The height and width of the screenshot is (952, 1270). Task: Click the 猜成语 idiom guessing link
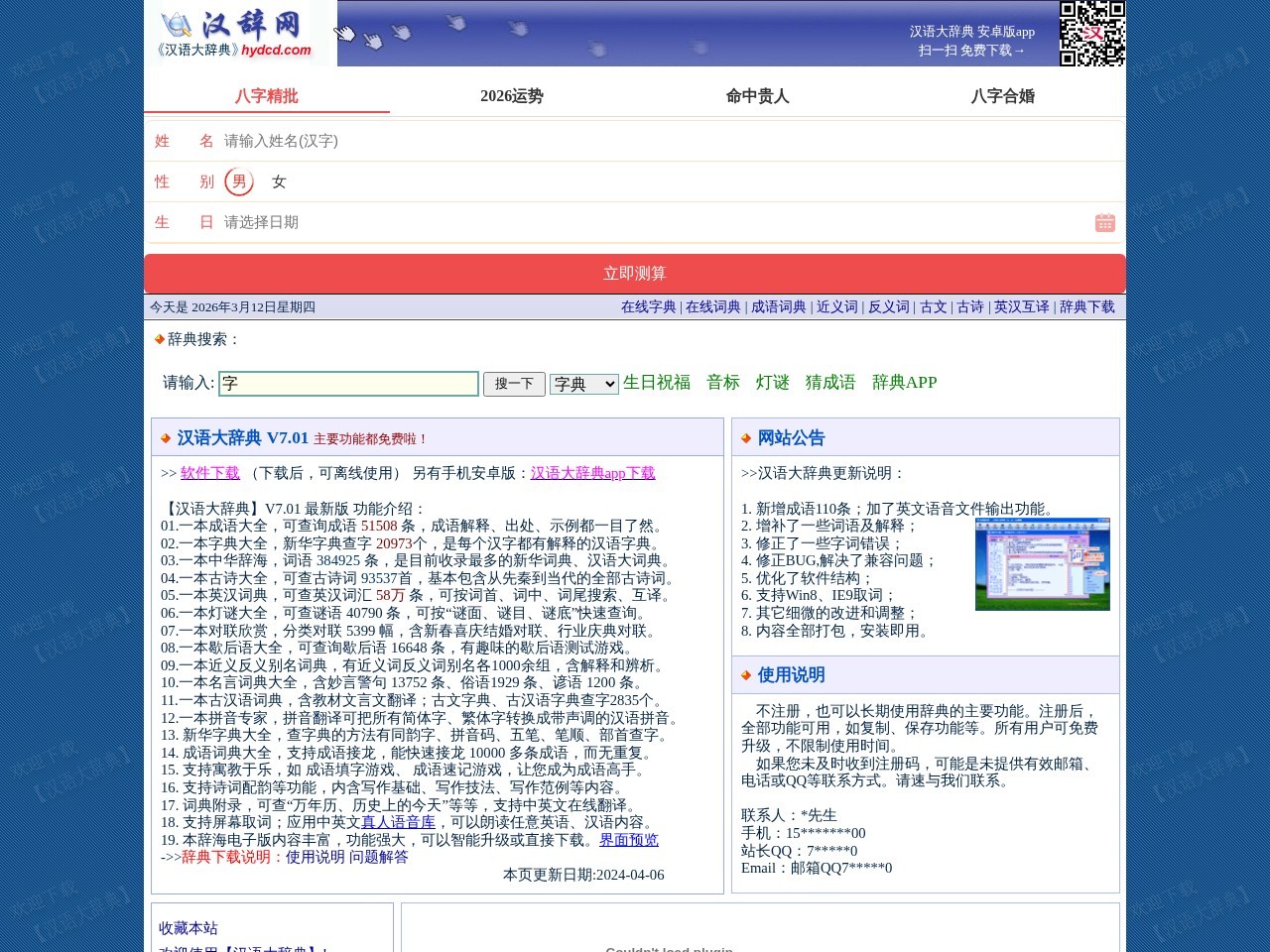(x=829, y=383)
